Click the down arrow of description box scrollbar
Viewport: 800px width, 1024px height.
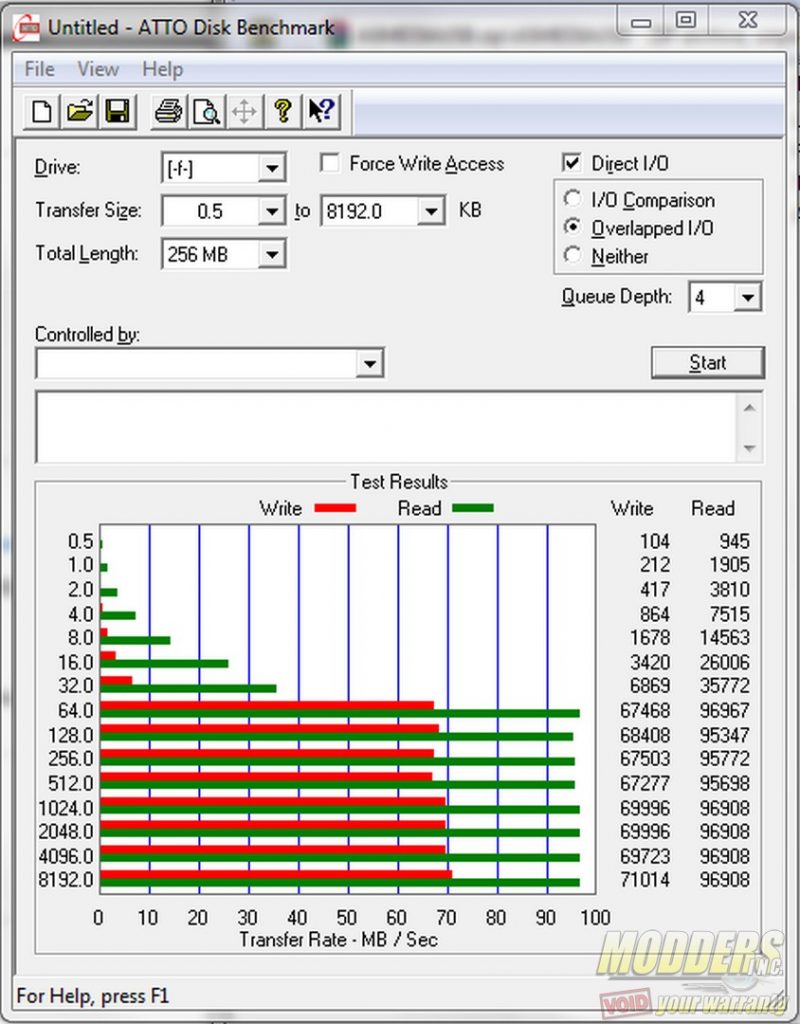[x=749, y=449]
